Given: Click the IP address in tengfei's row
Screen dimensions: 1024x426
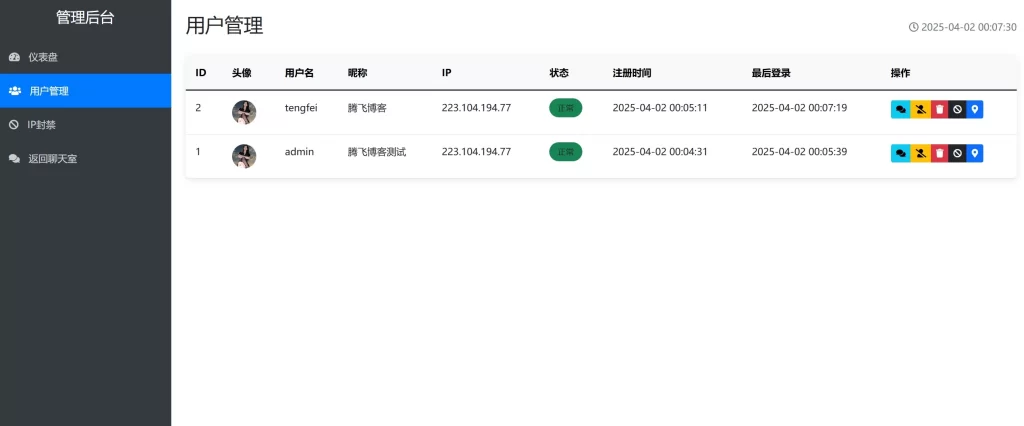Looking at the screenshot, I should [x=476, y=108].
